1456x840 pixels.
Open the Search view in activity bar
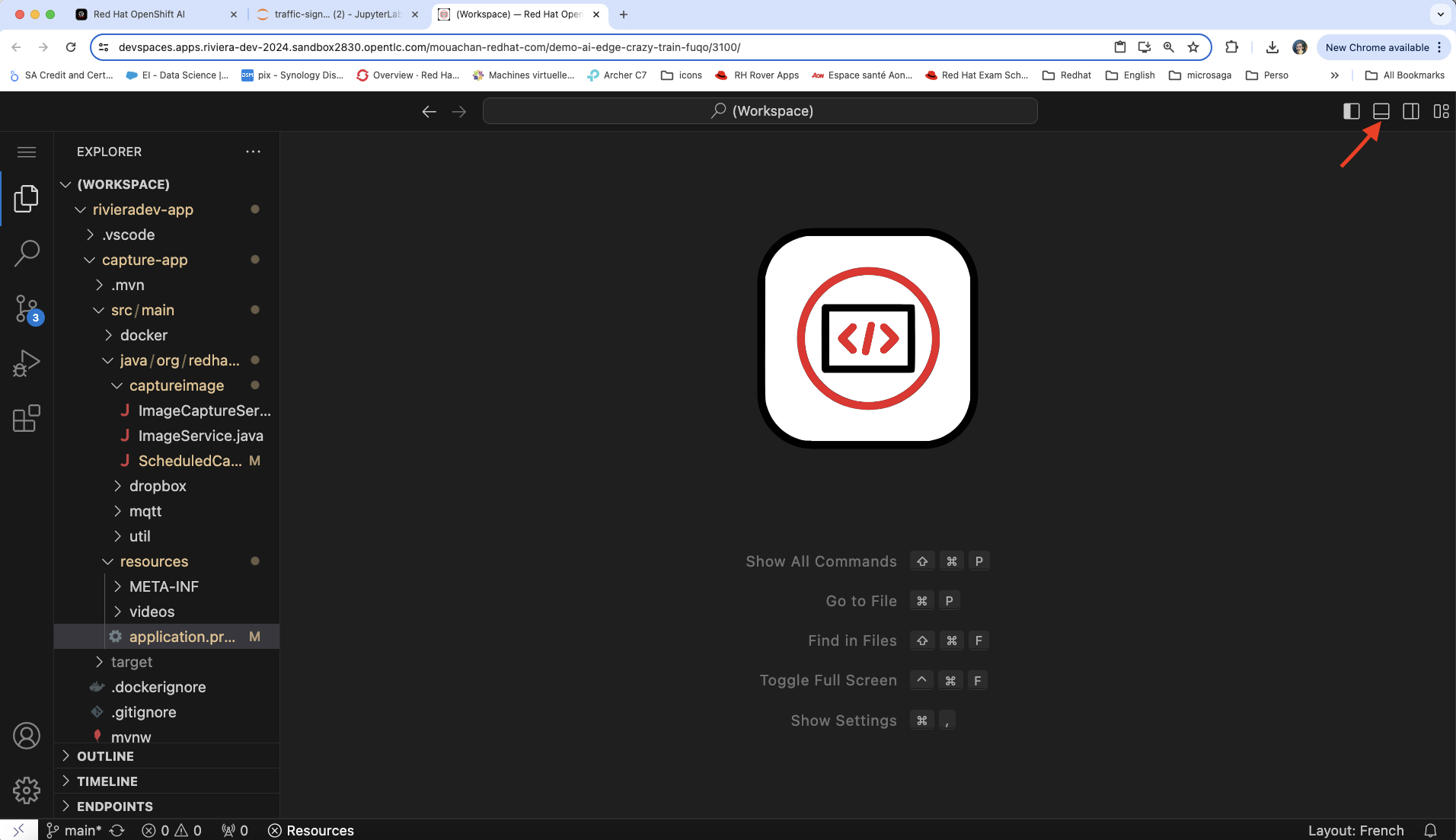27,253
